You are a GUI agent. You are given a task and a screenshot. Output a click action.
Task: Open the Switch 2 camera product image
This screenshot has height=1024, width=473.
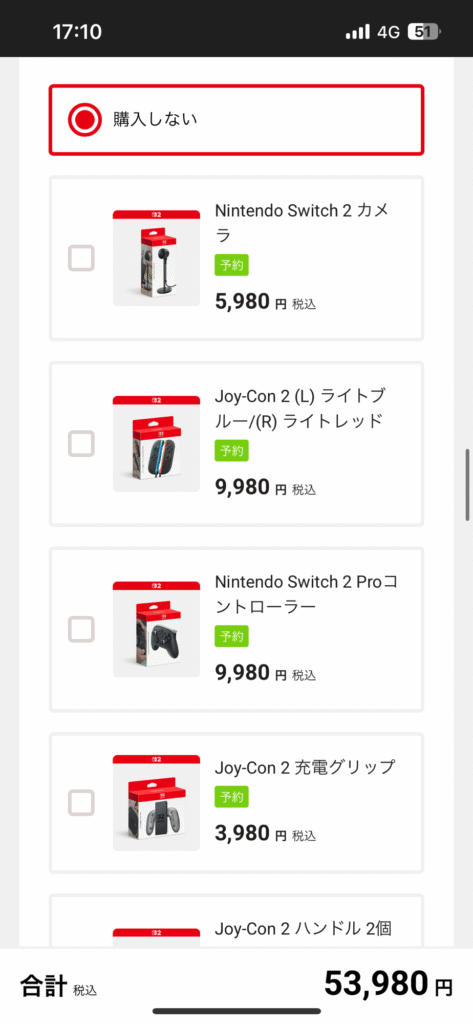pyautogui.click(x=156, y=258)
